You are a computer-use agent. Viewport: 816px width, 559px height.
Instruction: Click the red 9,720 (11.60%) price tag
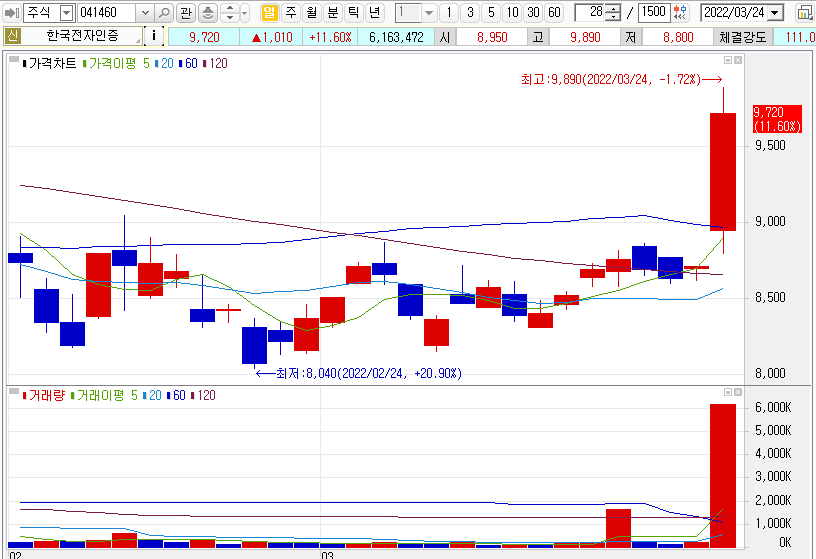coord(777,119)
